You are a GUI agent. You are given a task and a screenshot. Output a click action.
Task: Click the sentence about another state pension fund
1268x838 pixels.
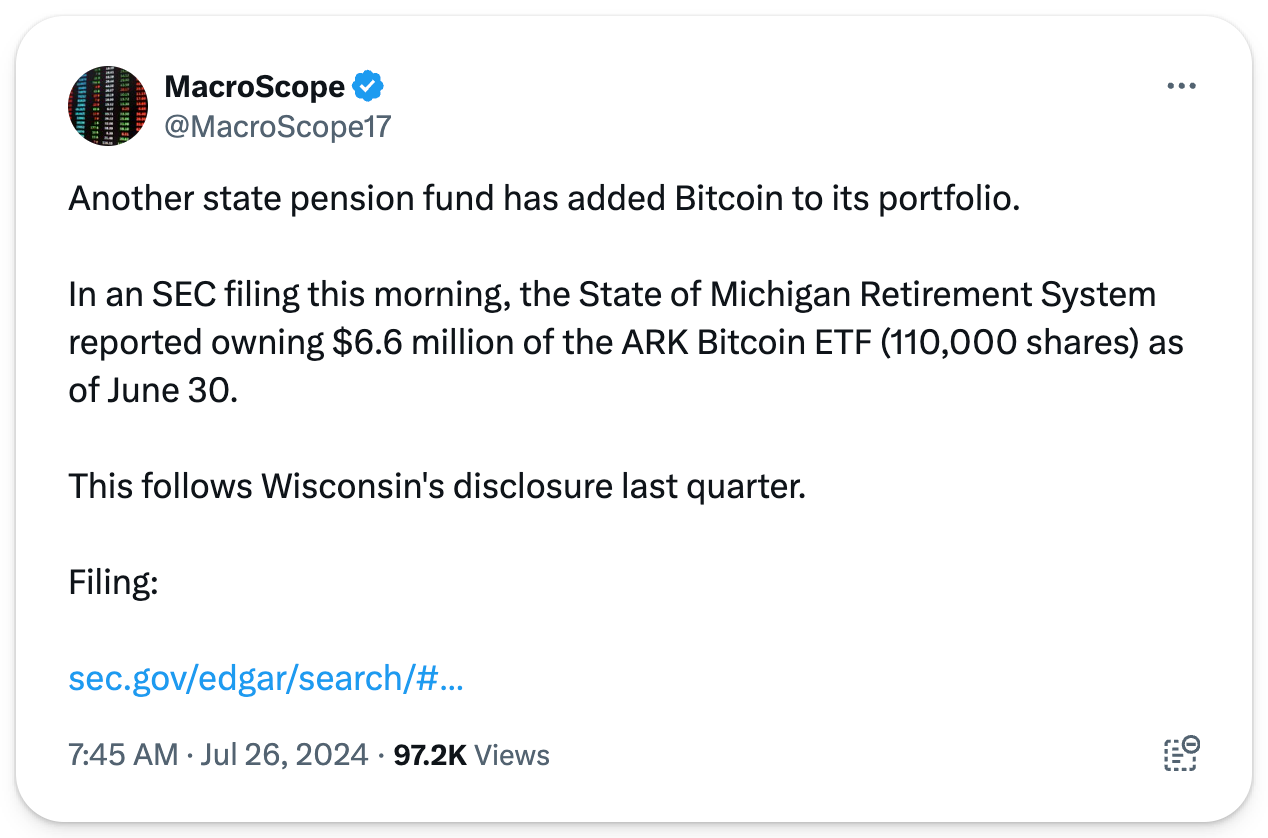544,199
